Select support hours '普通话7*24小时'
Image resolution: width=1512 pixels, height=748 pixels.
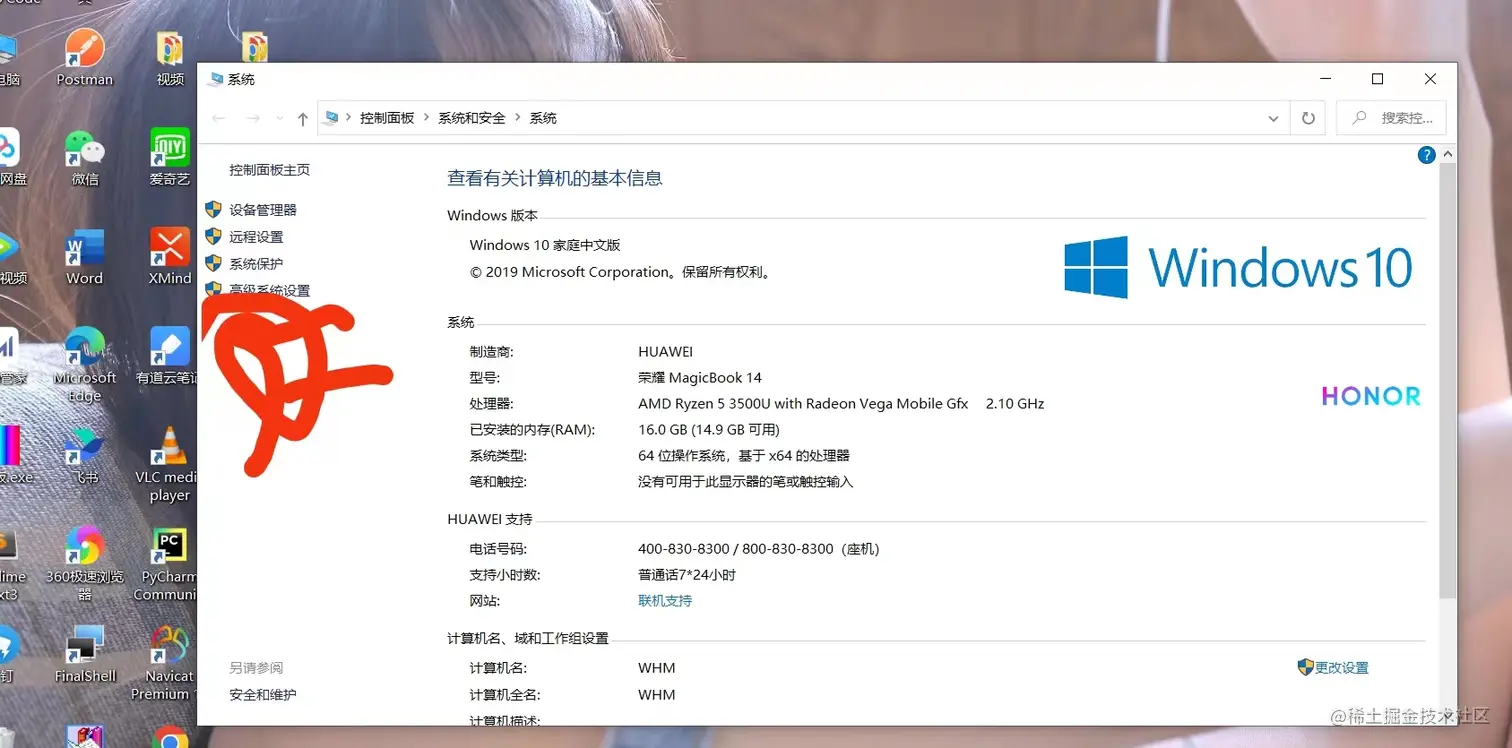coord(687,575)
